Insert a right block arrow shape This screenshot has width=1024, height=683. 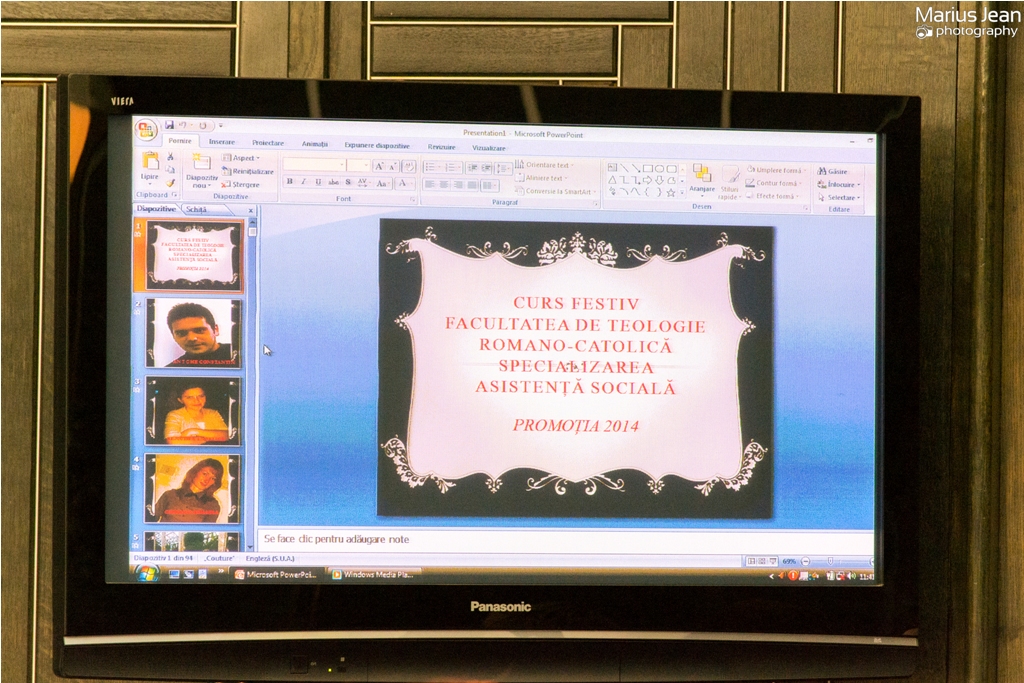(x=647, y=180)
